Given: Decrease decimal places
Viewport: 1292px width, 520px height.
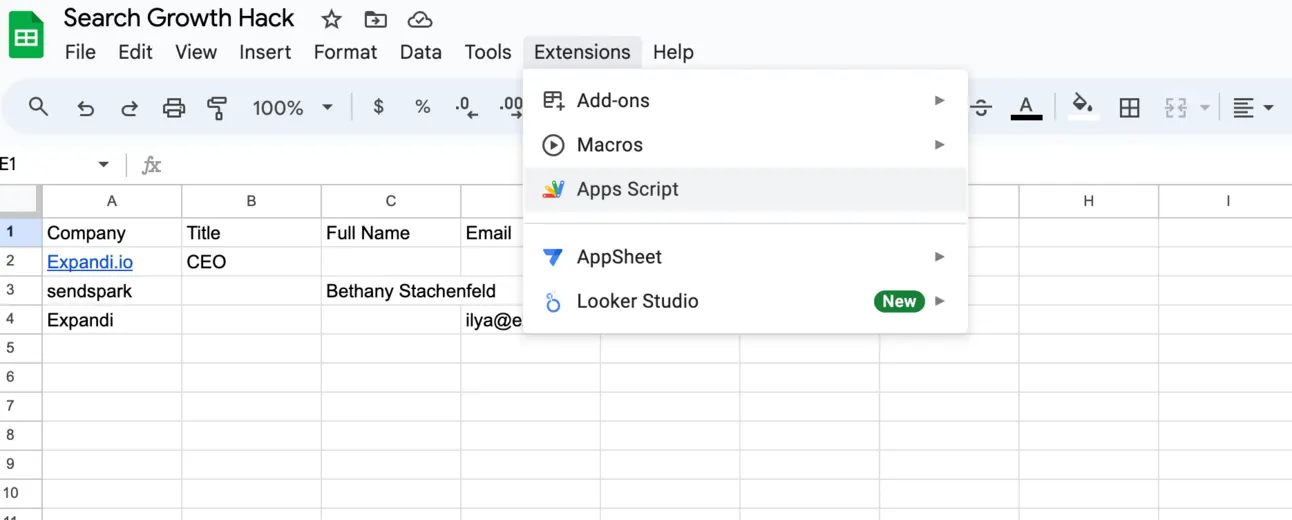Looking at the screenshot, I should [466, 107].
